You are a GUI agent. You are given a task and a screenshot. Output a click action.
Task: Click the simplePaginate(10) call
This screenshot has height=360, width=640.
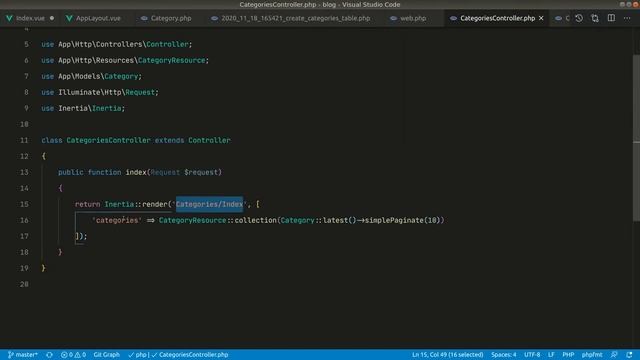(x=402, y=220)
